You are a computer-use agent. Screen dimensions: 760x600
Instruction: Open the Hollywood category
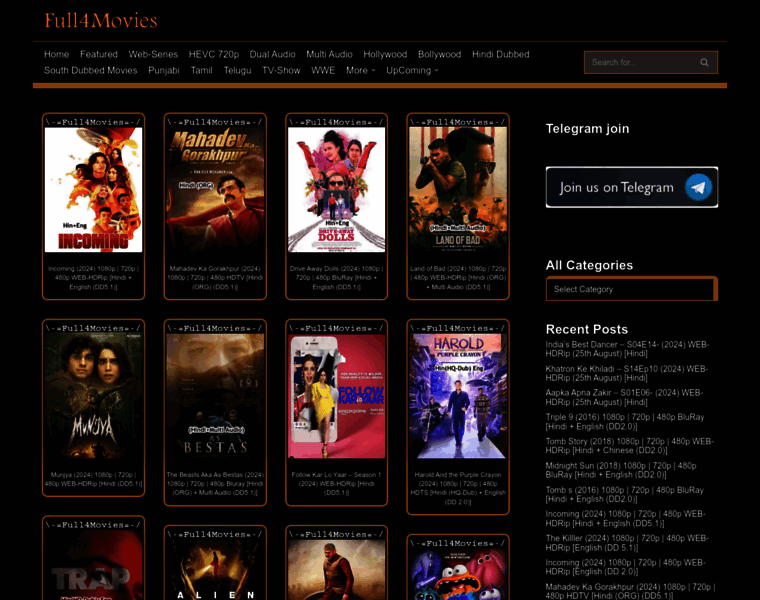pyautogui.click(x=385, y=54)
